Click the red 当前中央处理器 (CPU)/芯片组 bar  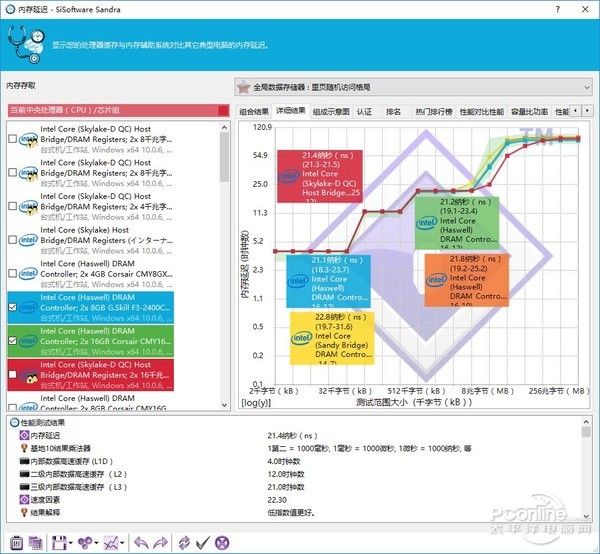coord(118,110)
